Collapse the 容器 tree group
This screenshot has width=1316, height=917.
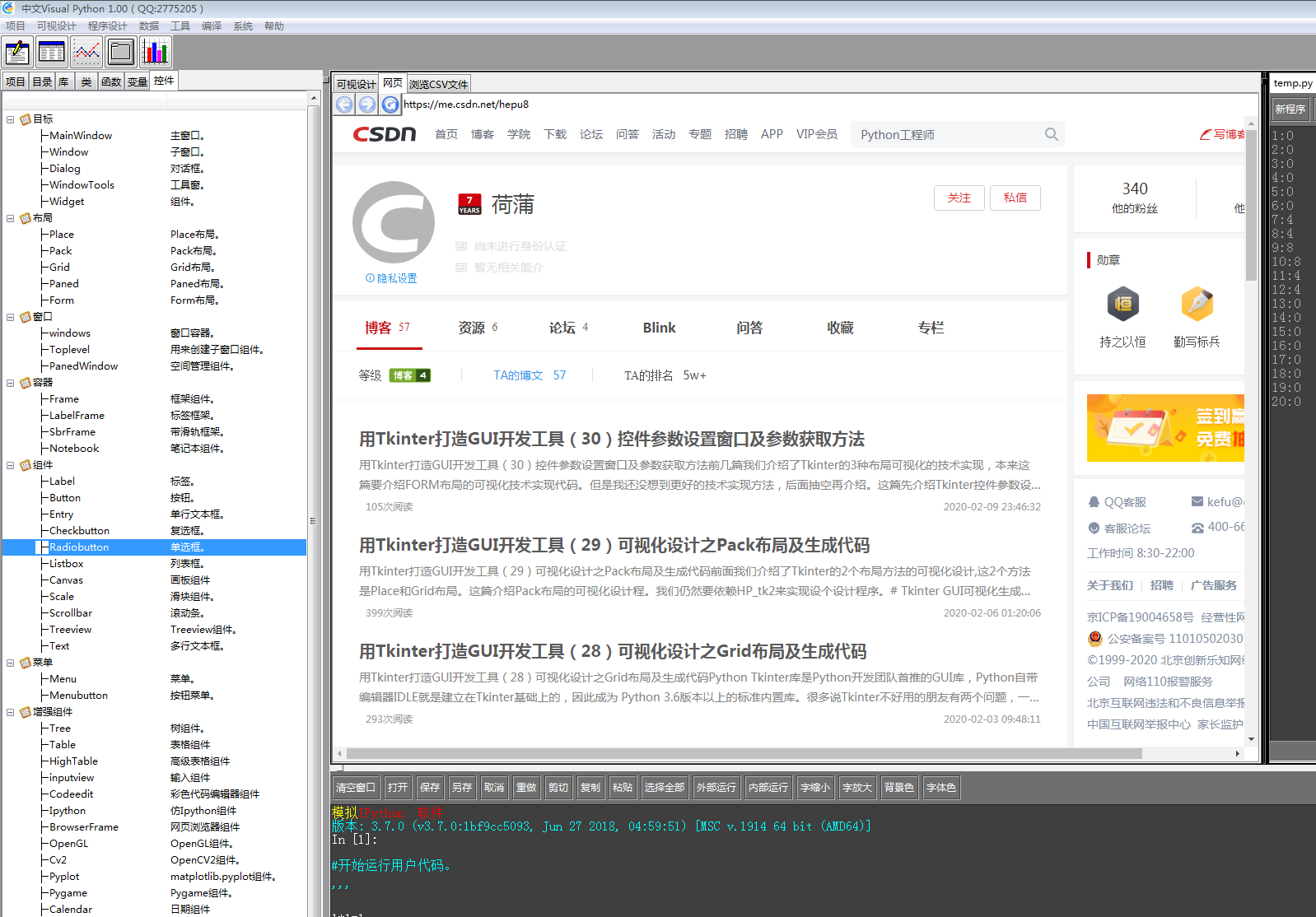pyautogui.click(x=11, y=383)
